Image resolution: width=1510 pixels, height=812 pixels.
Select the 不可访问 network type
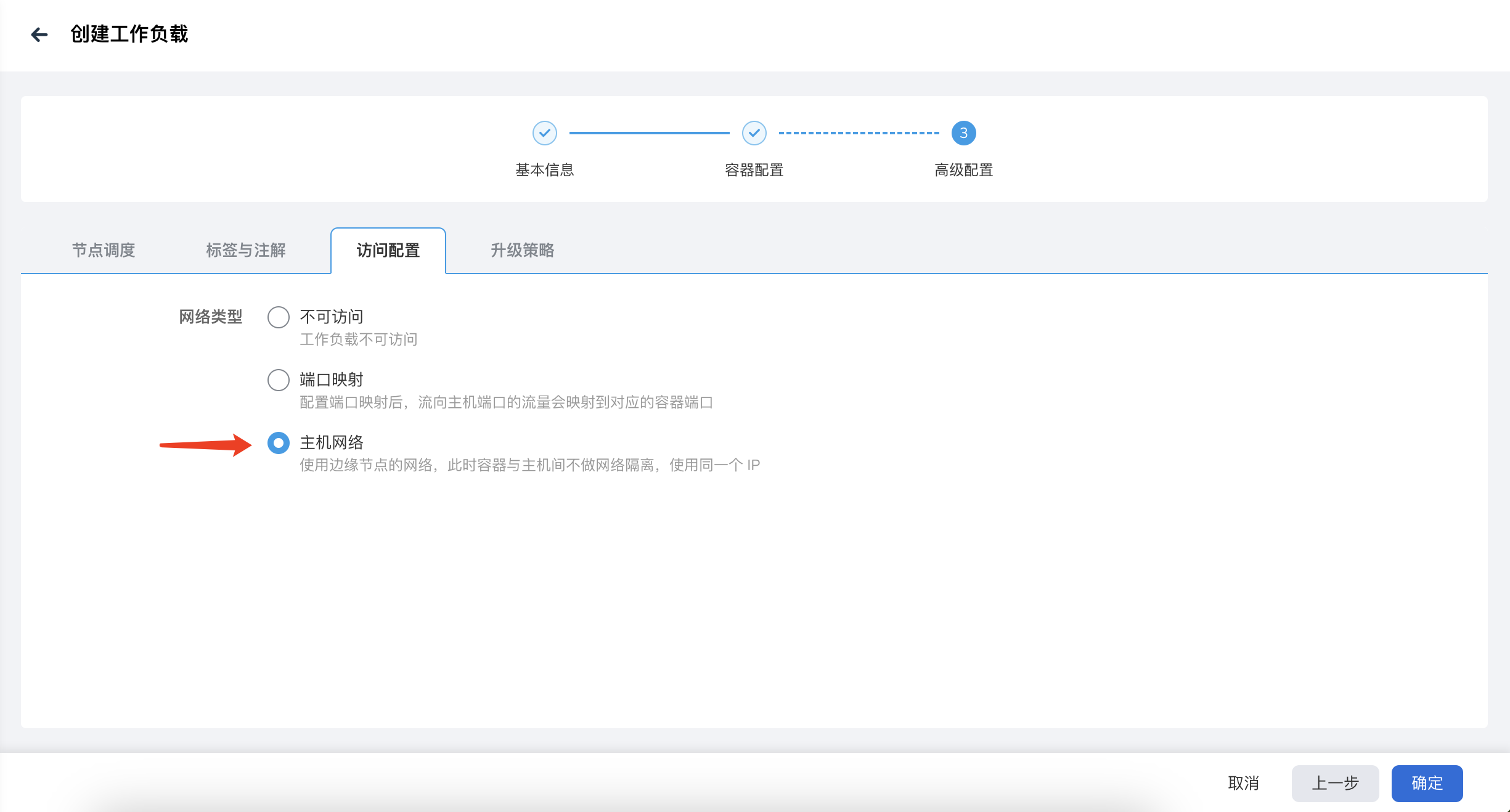(x=279, y=317)
